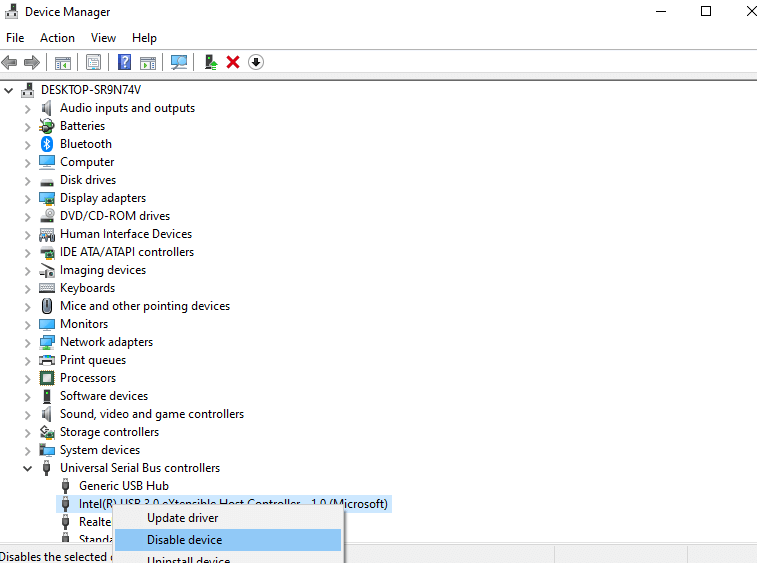Select the Imaging devices icon
The height and width of the screenshot is (563, 757).
coord(47,270)
